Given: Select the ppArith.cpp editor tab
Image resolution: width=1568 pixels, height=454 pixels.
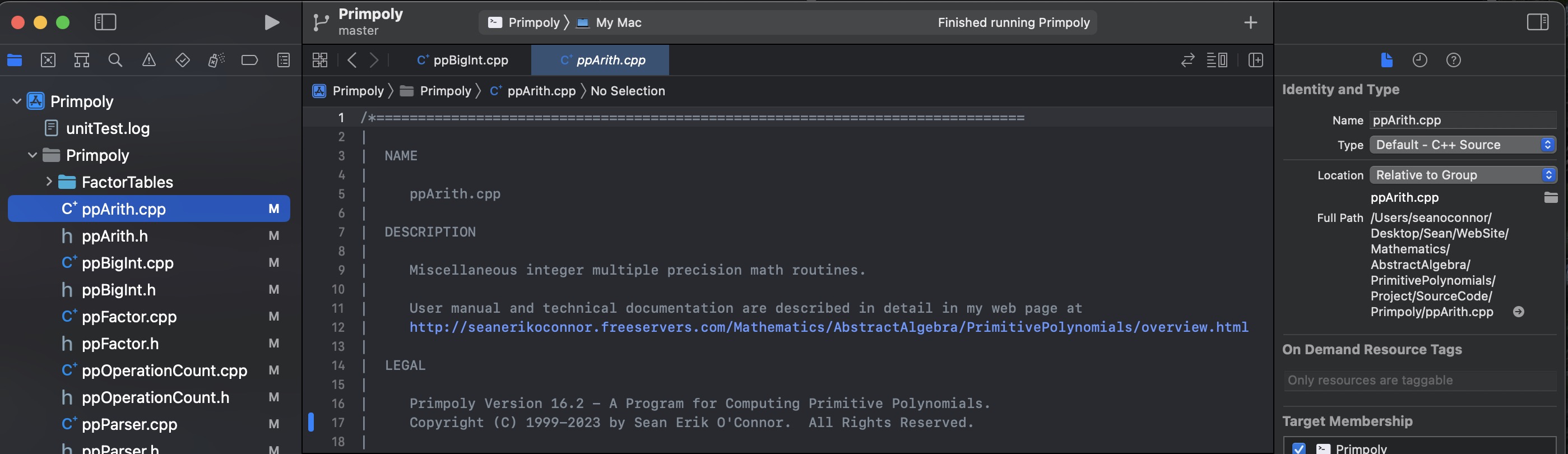Looking at the screenshot, I should (600, 60).
